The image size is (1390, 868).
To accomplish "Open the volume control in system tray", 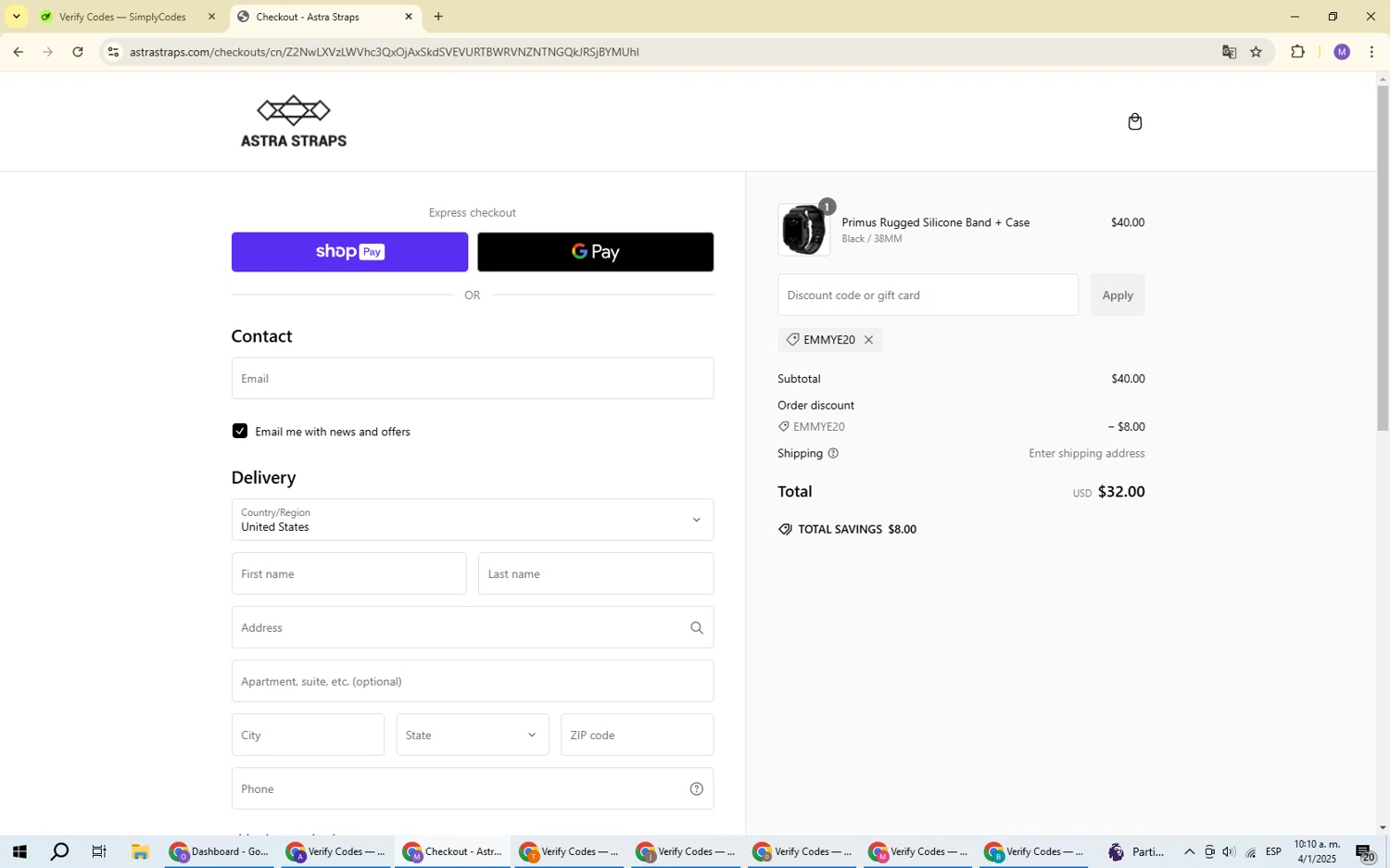I will pyautogui.click(x=1229, y=852).
